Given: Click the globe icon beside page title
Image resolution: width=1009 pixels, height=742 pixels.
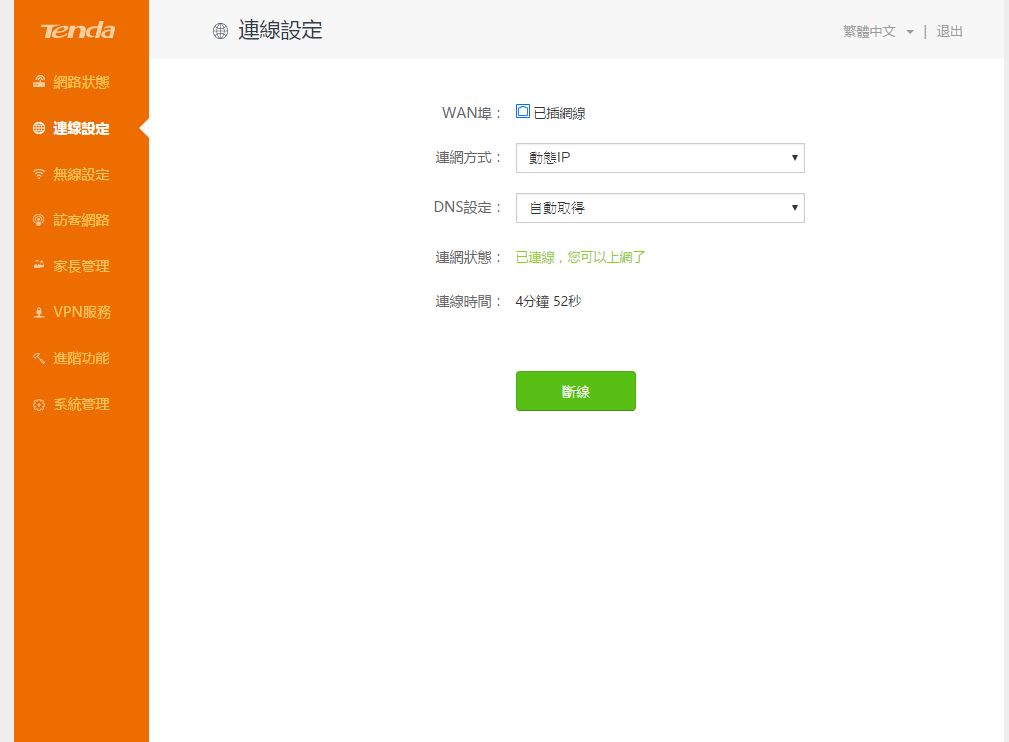Looking at the screenshot, I should (220, 31).
